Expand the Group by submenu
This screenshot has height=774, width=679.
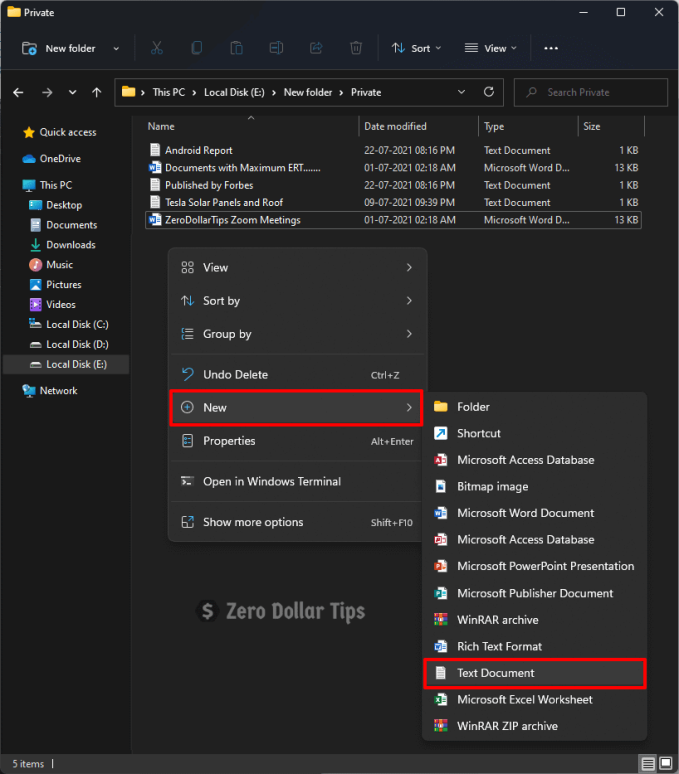[296, 334]
